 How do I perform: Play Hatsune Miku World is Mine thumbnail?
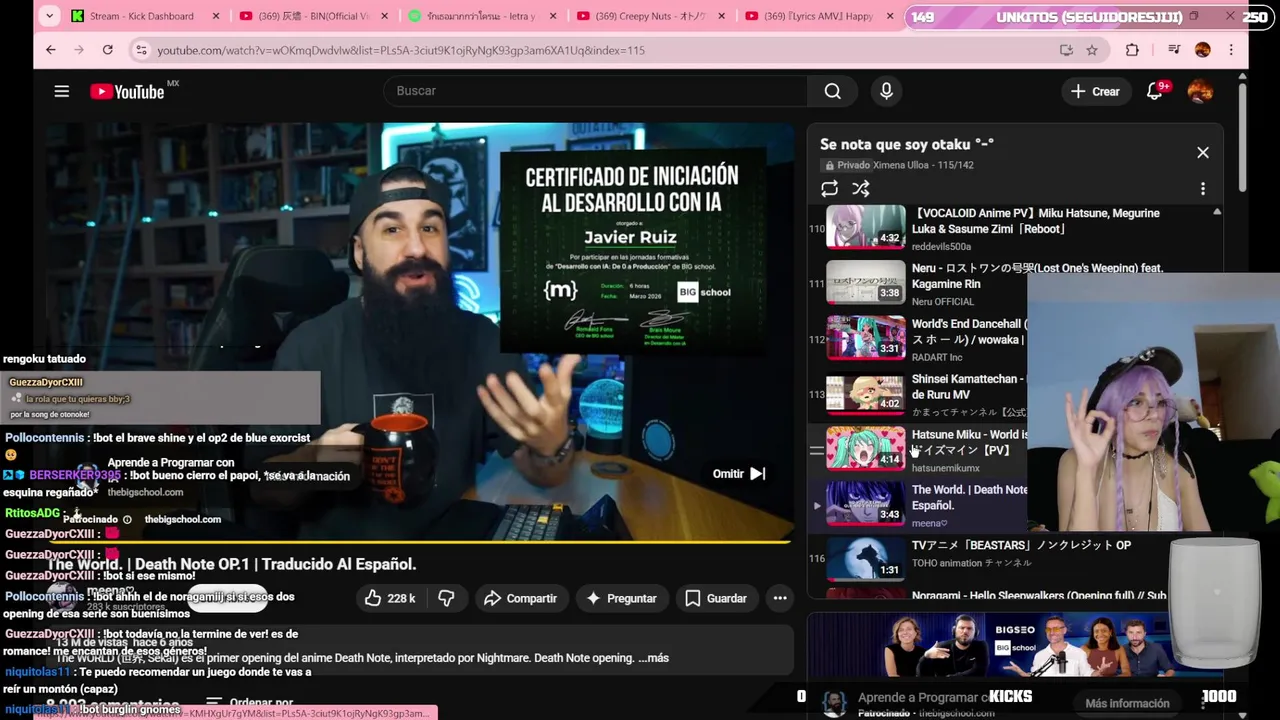point(865,449)
